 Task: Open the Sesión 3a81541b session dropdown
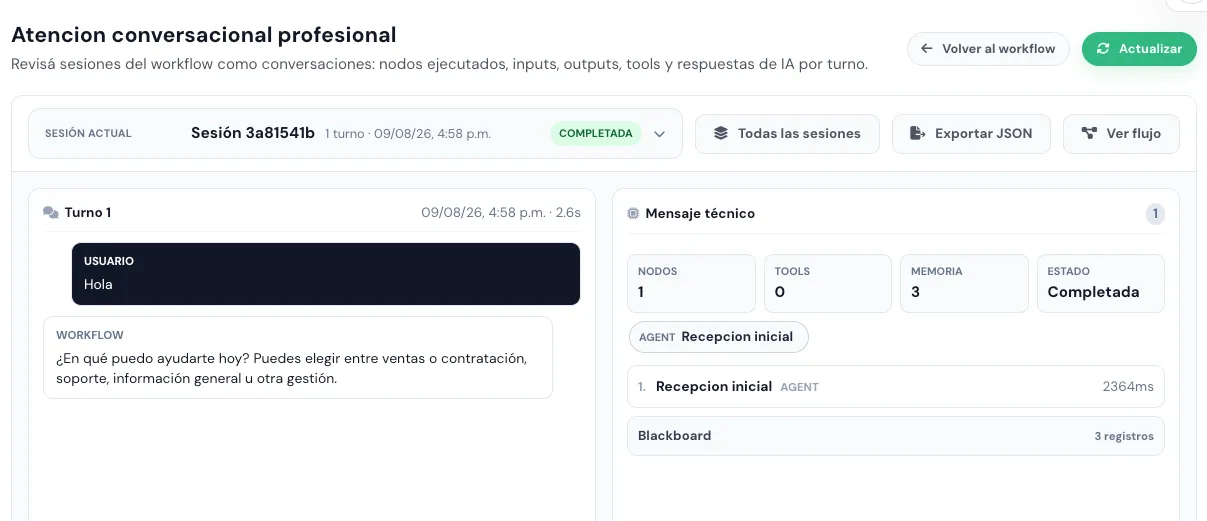355,133
